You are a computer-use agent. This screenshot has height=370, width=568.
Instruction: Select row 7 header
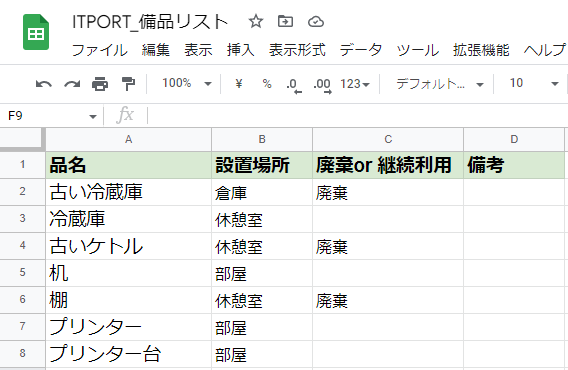coord(22,327)
